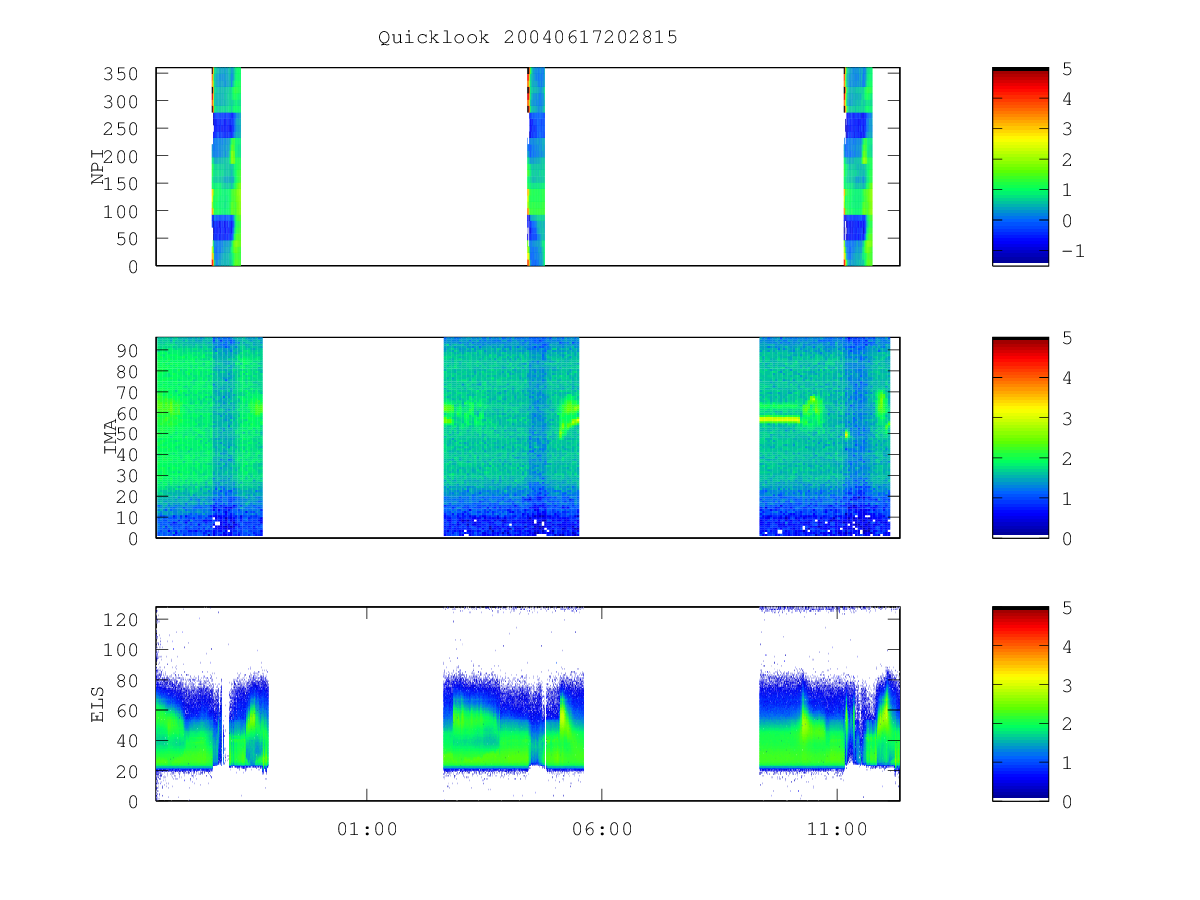Click the last NPI data strip
The width and height of the screenshot is (1200, 900).
pyautogui.click(x=858, y=166)
